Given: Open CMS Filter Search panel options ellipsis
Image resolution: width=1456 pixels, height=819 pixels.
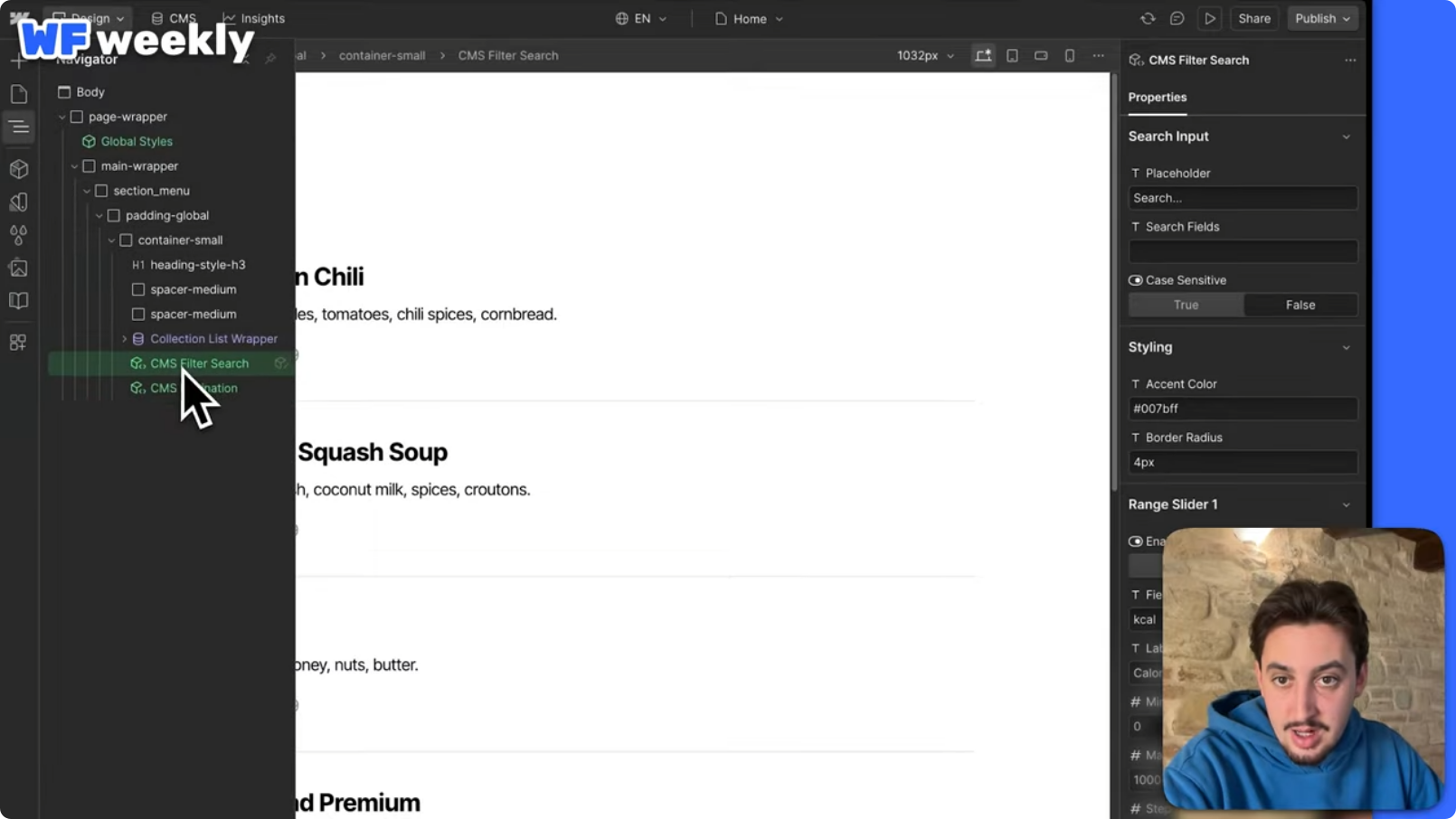Looking at the screenshot, I should [1350, 60].
